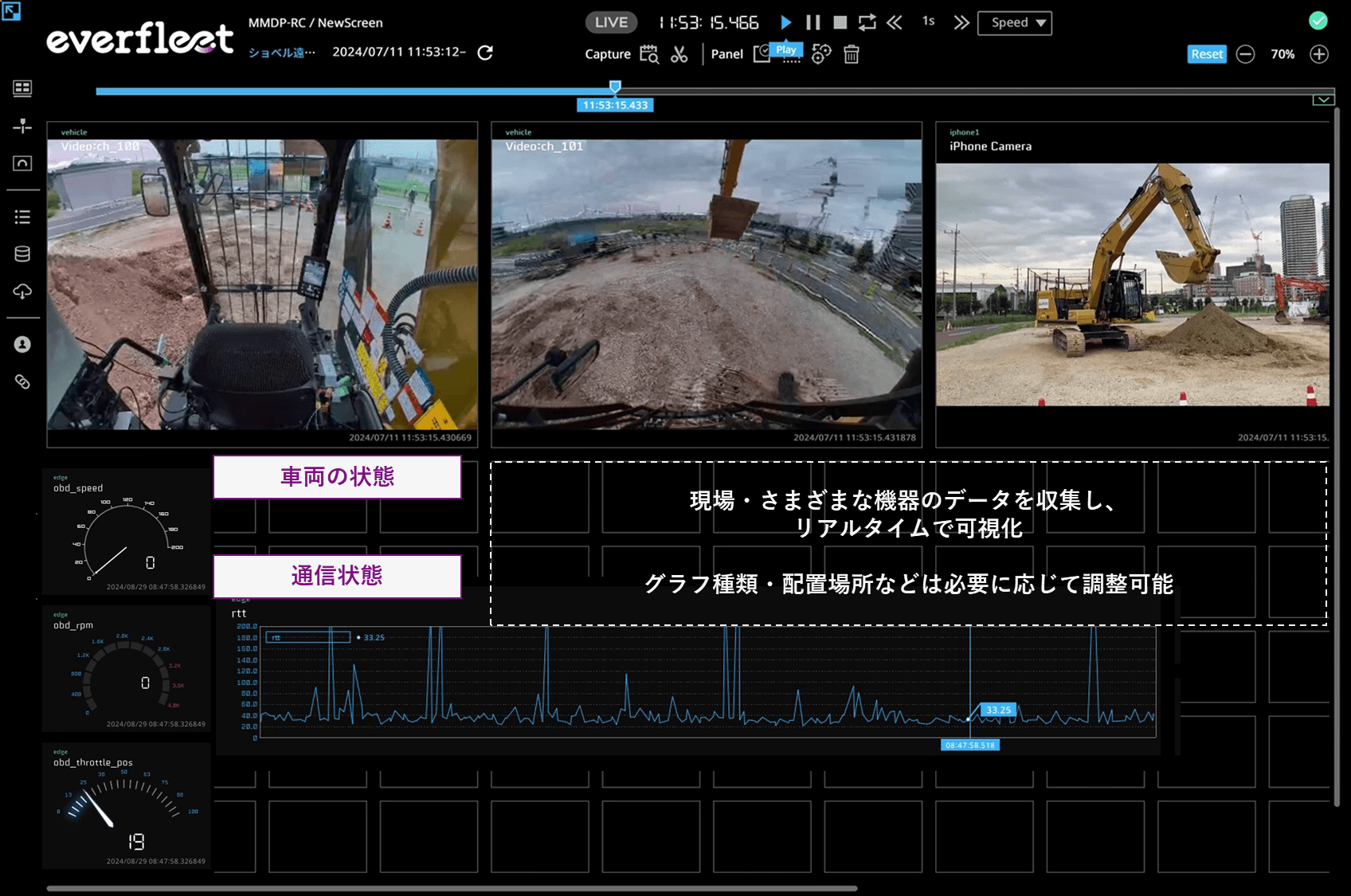Collapse the timeline with the chevron arrow
Viewport: 1351px width, 896px height.
coord(1324,99)
